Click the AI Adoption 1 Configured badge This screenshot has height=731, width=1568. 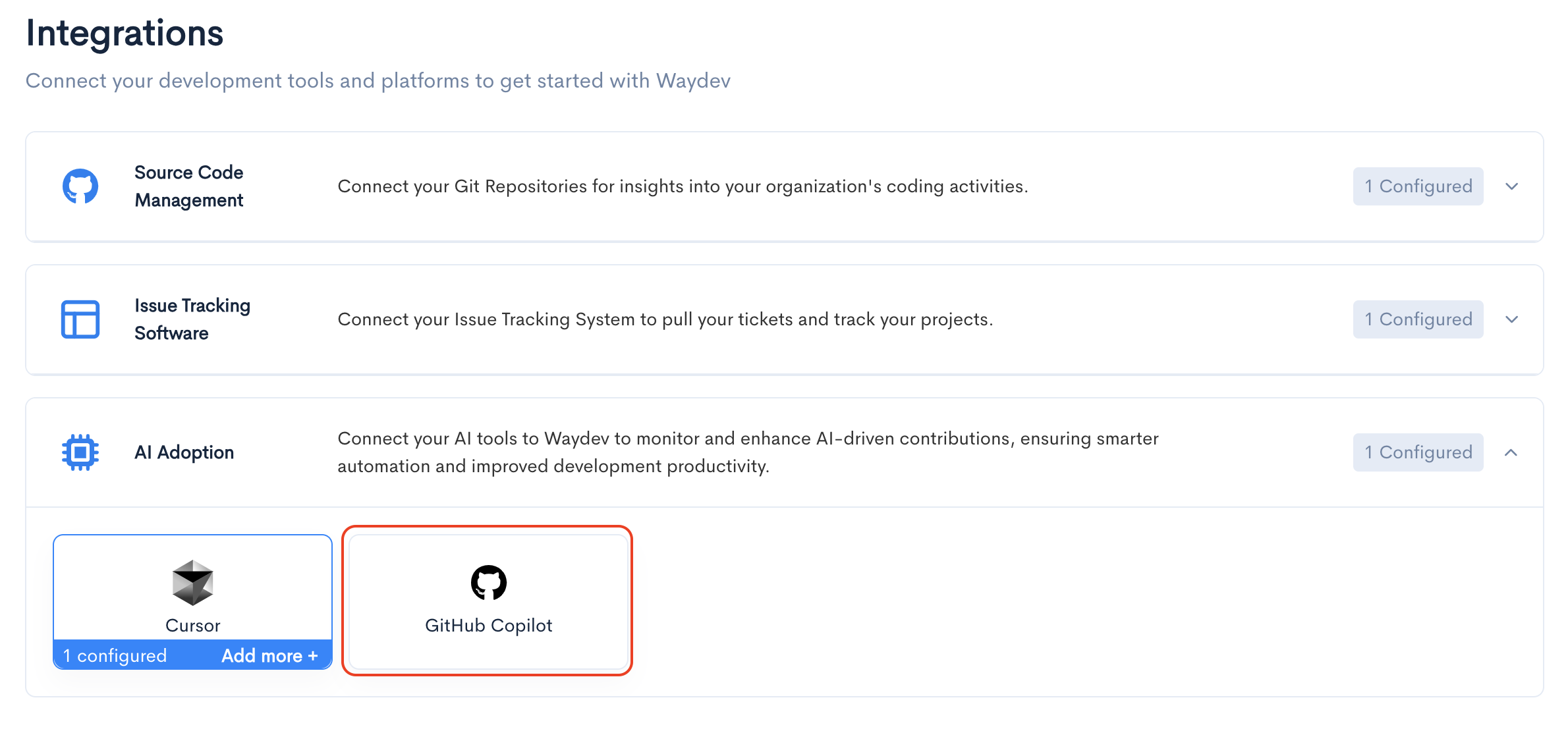(x=1418, y=452)
